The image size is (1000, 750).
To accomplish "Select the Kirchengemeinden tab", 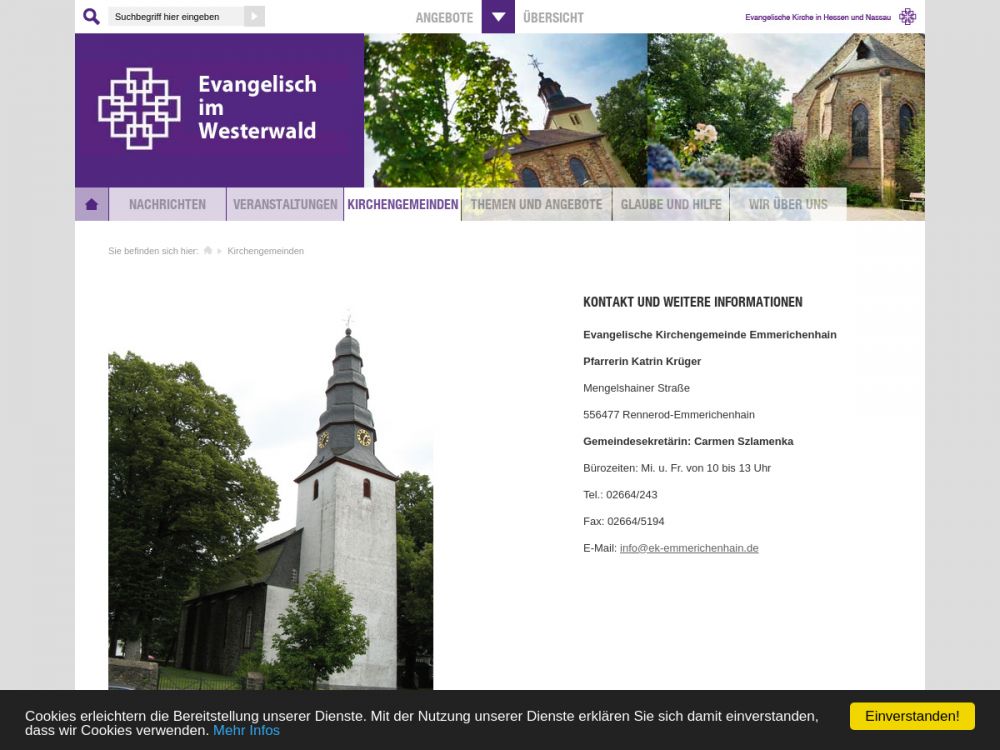I will [x=402, y=204].
